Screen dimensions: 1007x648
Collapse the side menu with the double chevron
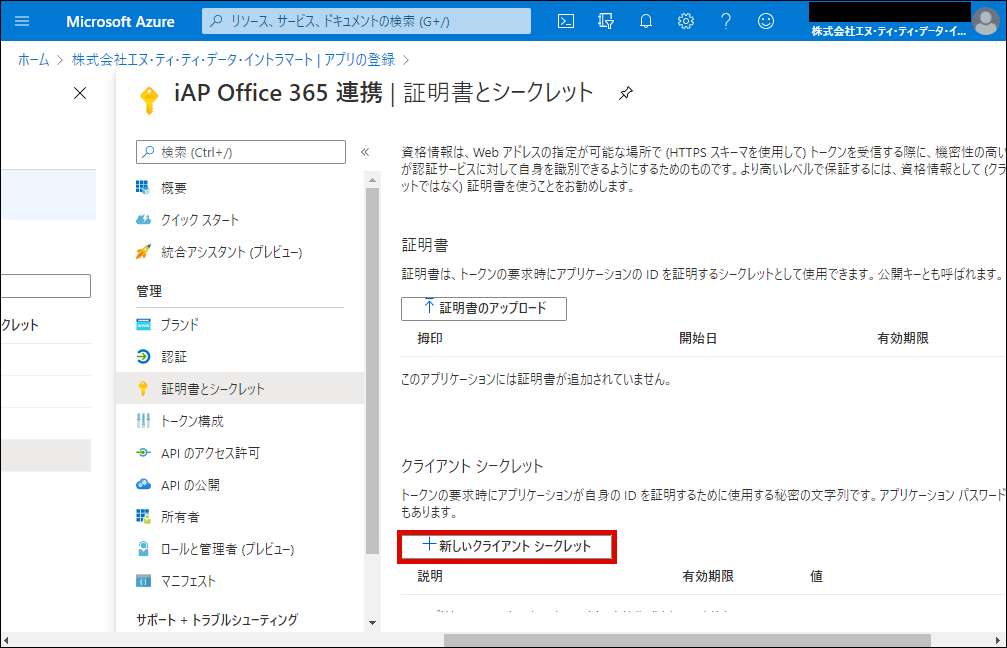coord(365,152)
